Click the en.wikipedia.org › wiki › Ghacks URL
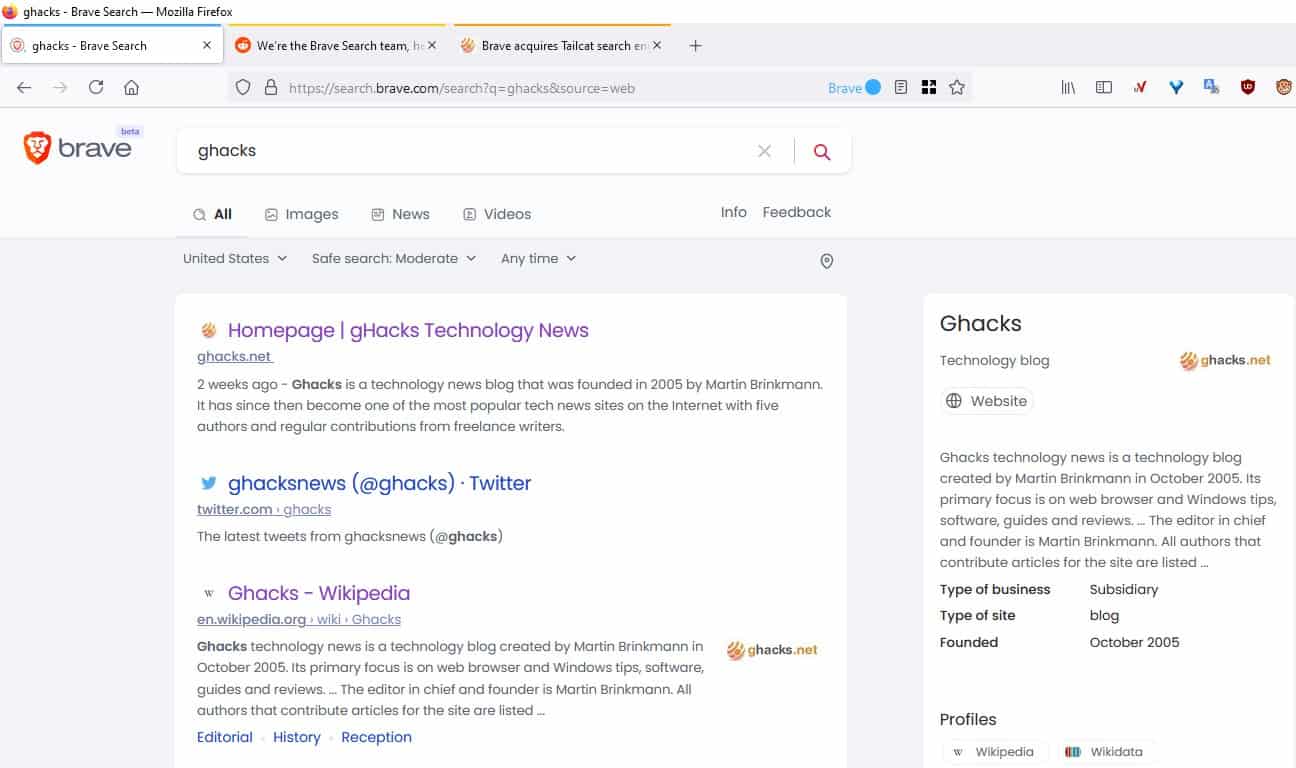 pos(299,619)
